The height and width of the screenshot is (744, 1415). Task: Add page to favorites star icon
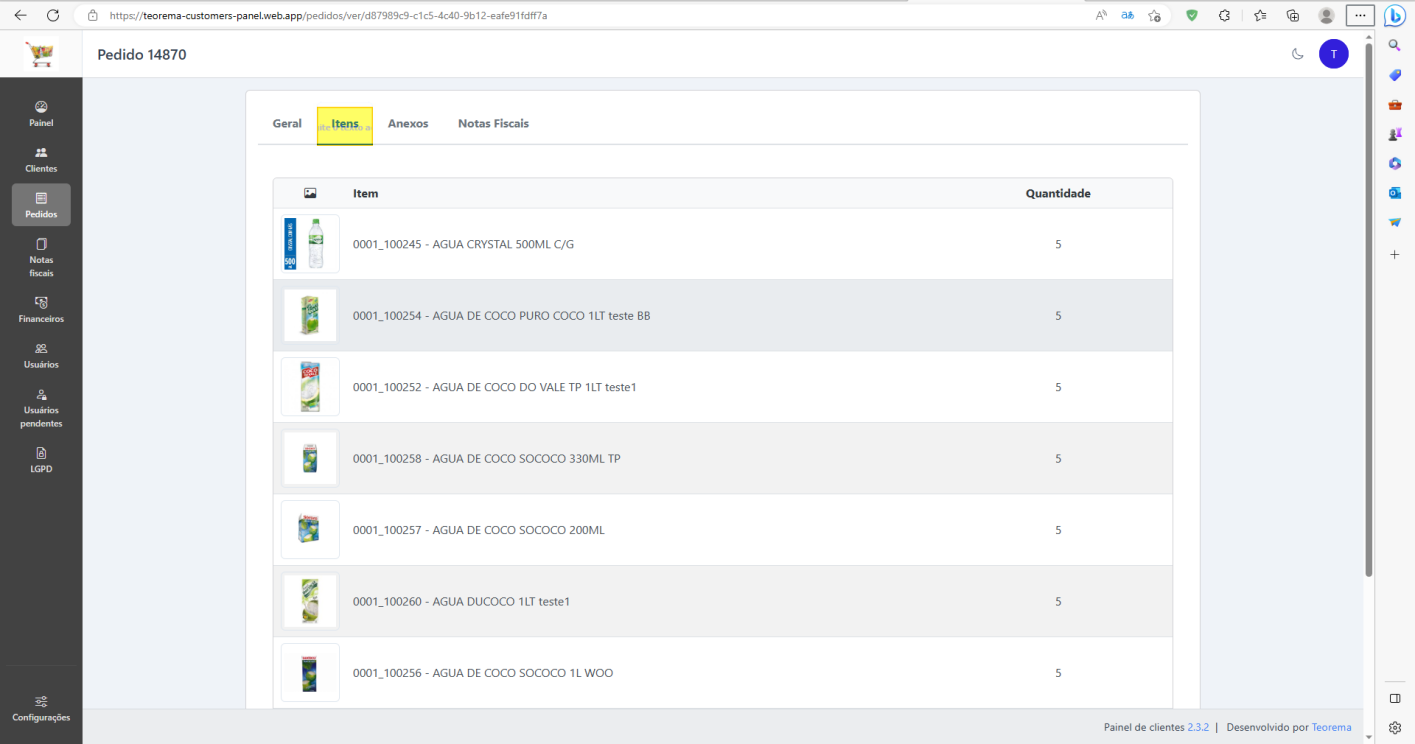[1154, 15]
